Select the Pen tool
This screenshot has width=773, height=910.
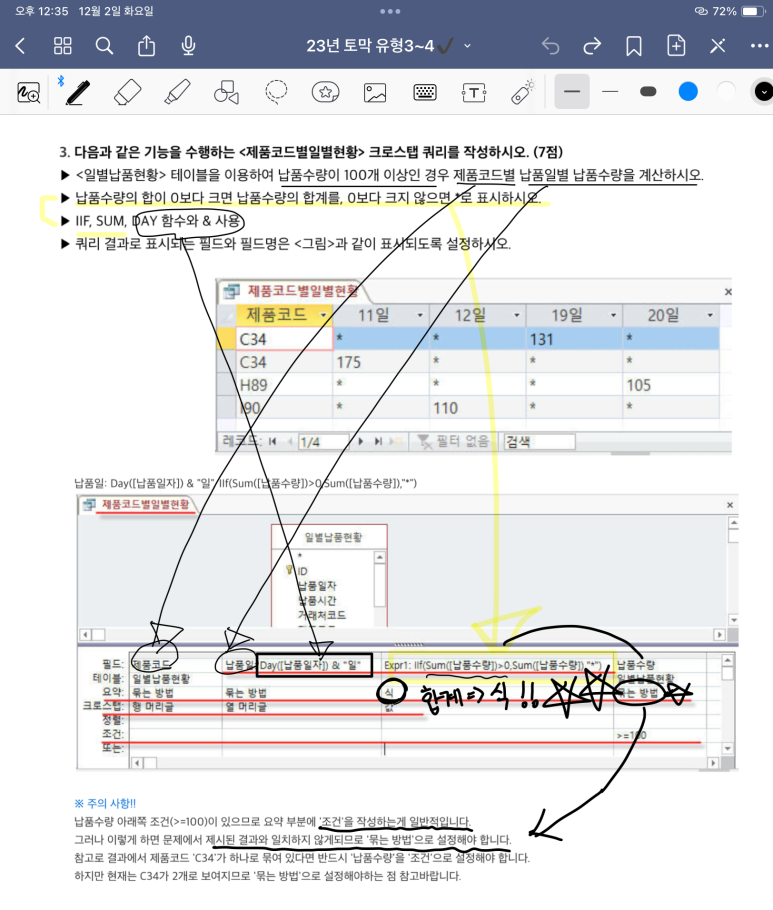(78, 92)
